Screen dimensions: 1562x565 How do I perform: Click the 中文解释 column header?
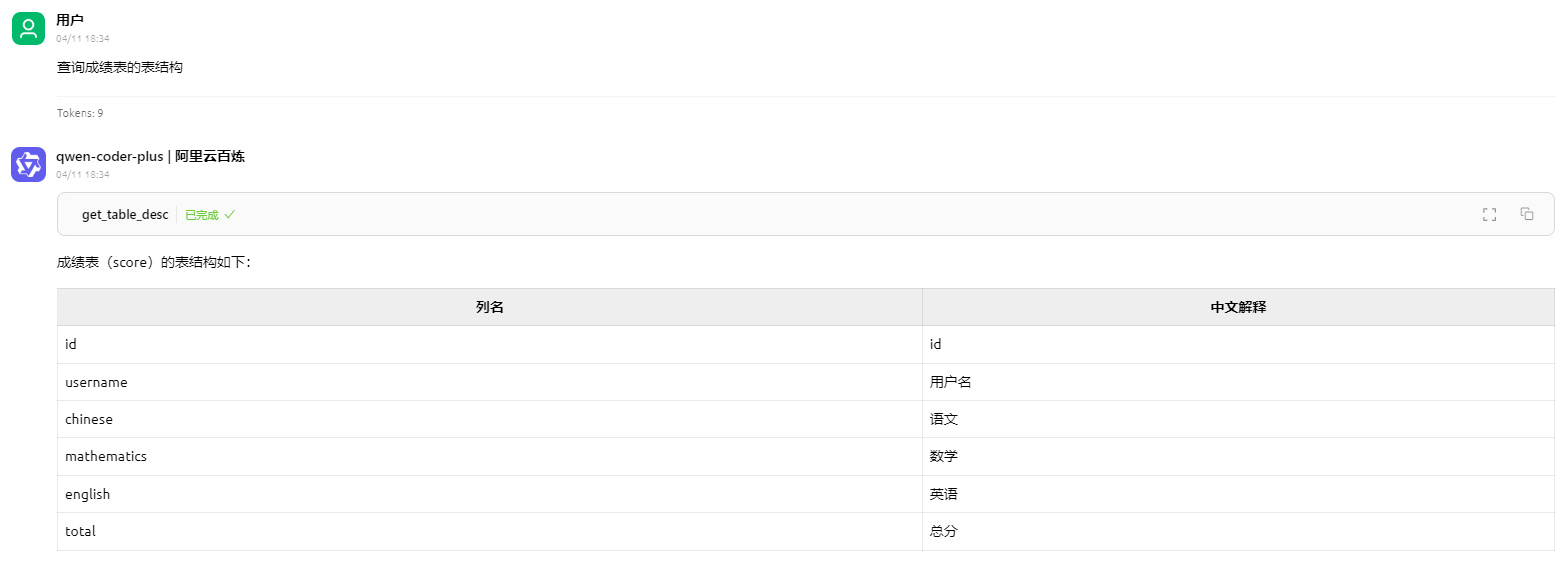[x=1238, y=307]
